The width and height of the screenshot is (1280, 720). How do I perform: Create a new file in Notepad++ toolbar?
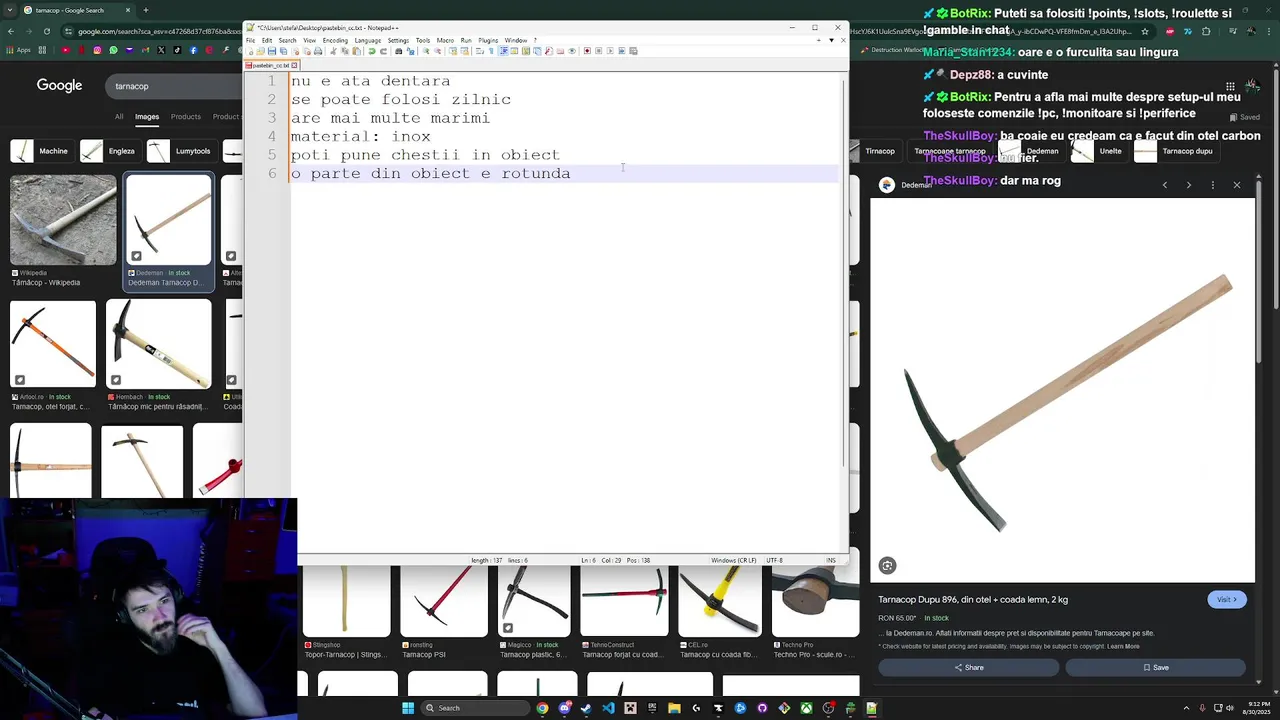(x=250, y=50)
